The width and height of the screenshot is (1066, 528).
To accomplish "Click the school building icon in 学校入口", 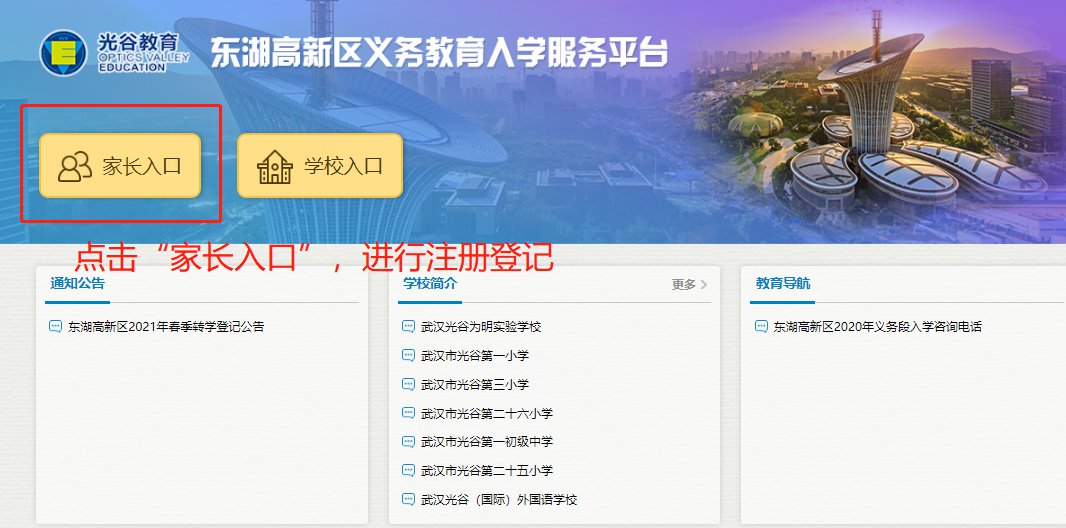I will pyautogui.click(x=275, y=166).
